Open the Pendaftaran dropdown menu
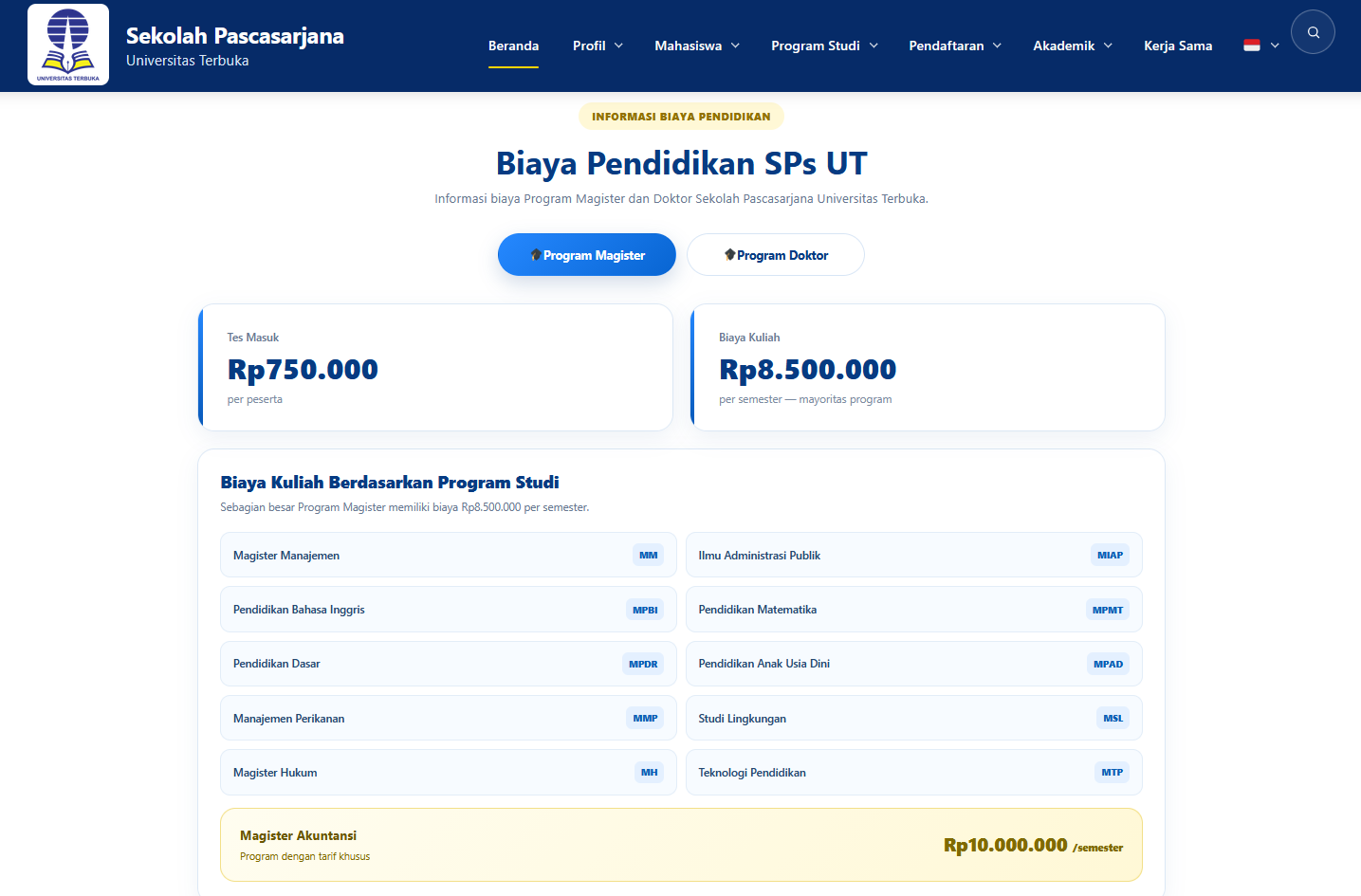This screenshot has width=1361, height=896. [x=955, y=46]
